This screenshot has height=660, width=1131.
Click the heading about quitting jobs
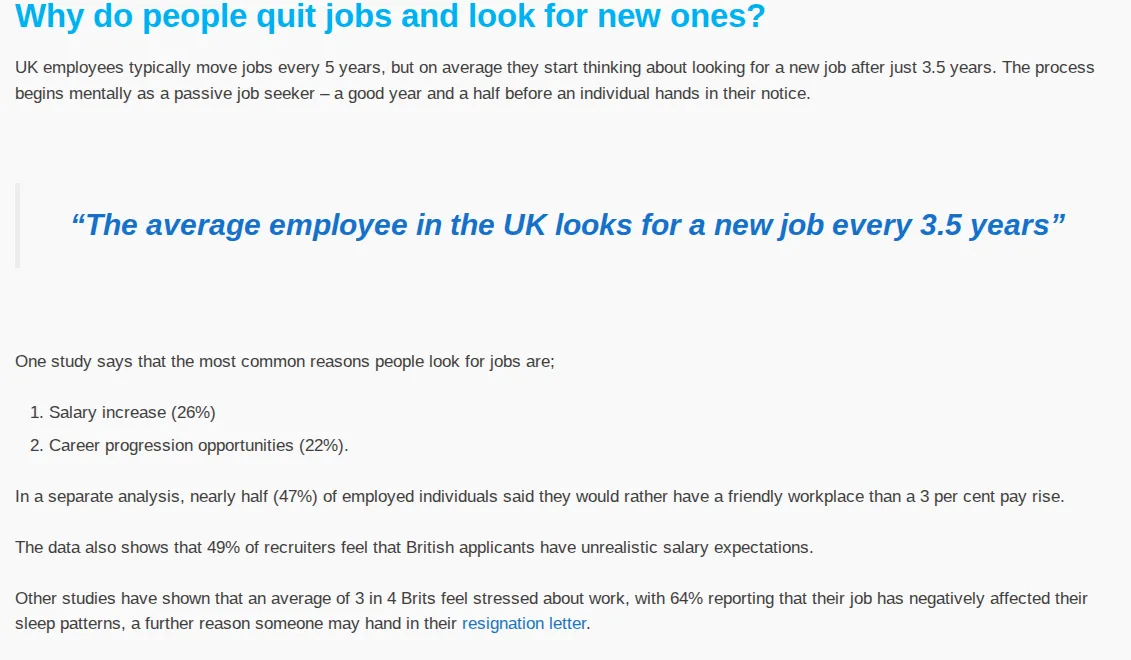pyautogui.click(x=390, y=16)
